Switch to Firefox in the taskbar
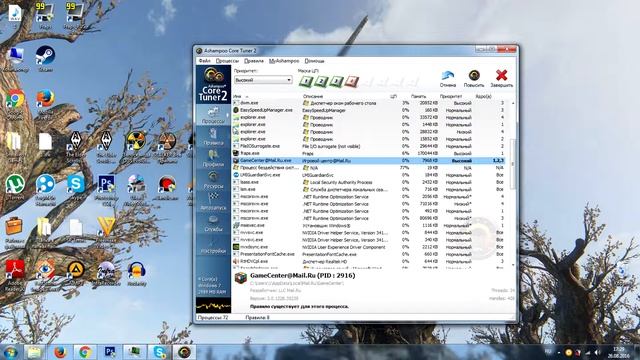The image size is (640, 360). [60, 352]
